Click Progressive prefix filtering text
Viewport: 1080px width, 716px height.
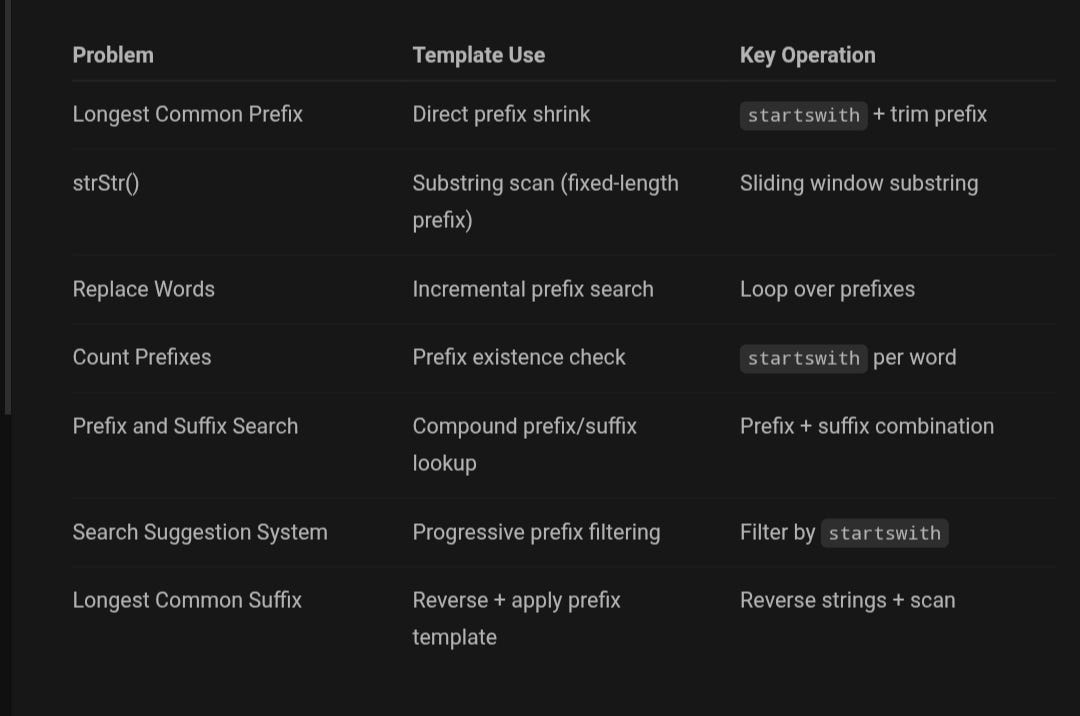pos(537,532)
